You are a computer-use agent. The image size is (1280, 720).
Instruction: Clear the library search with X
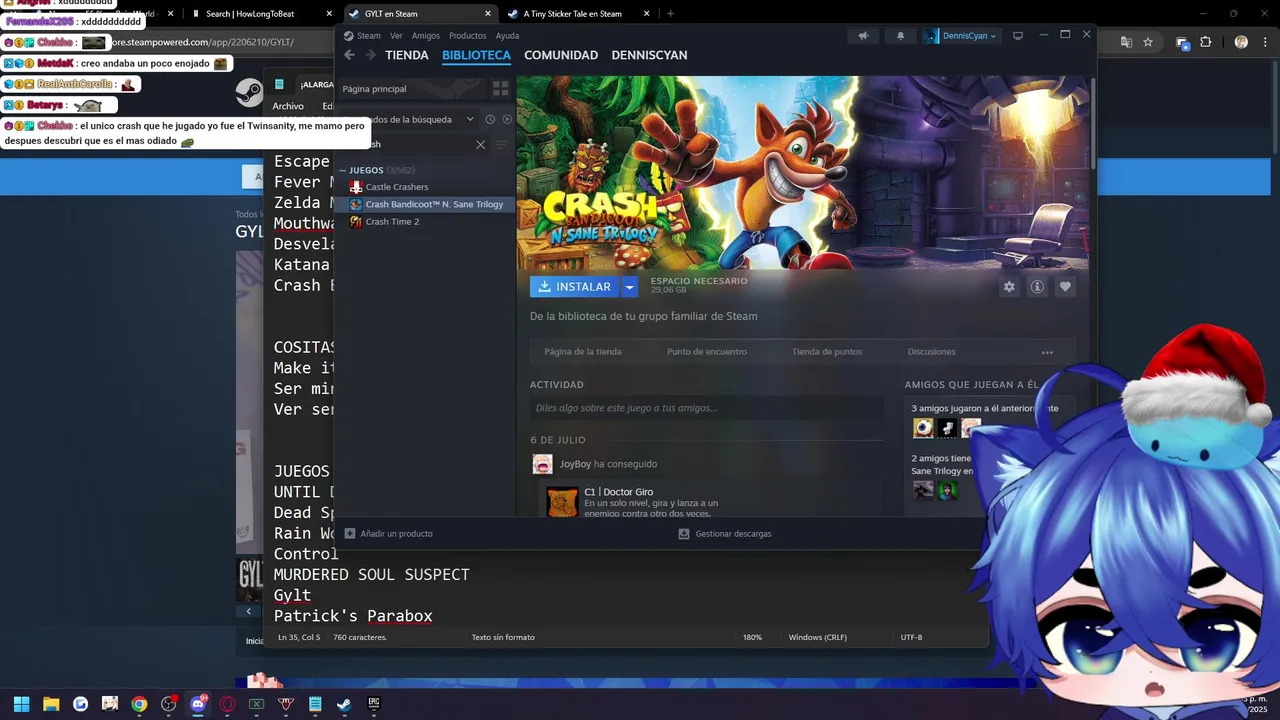(480, 145)
